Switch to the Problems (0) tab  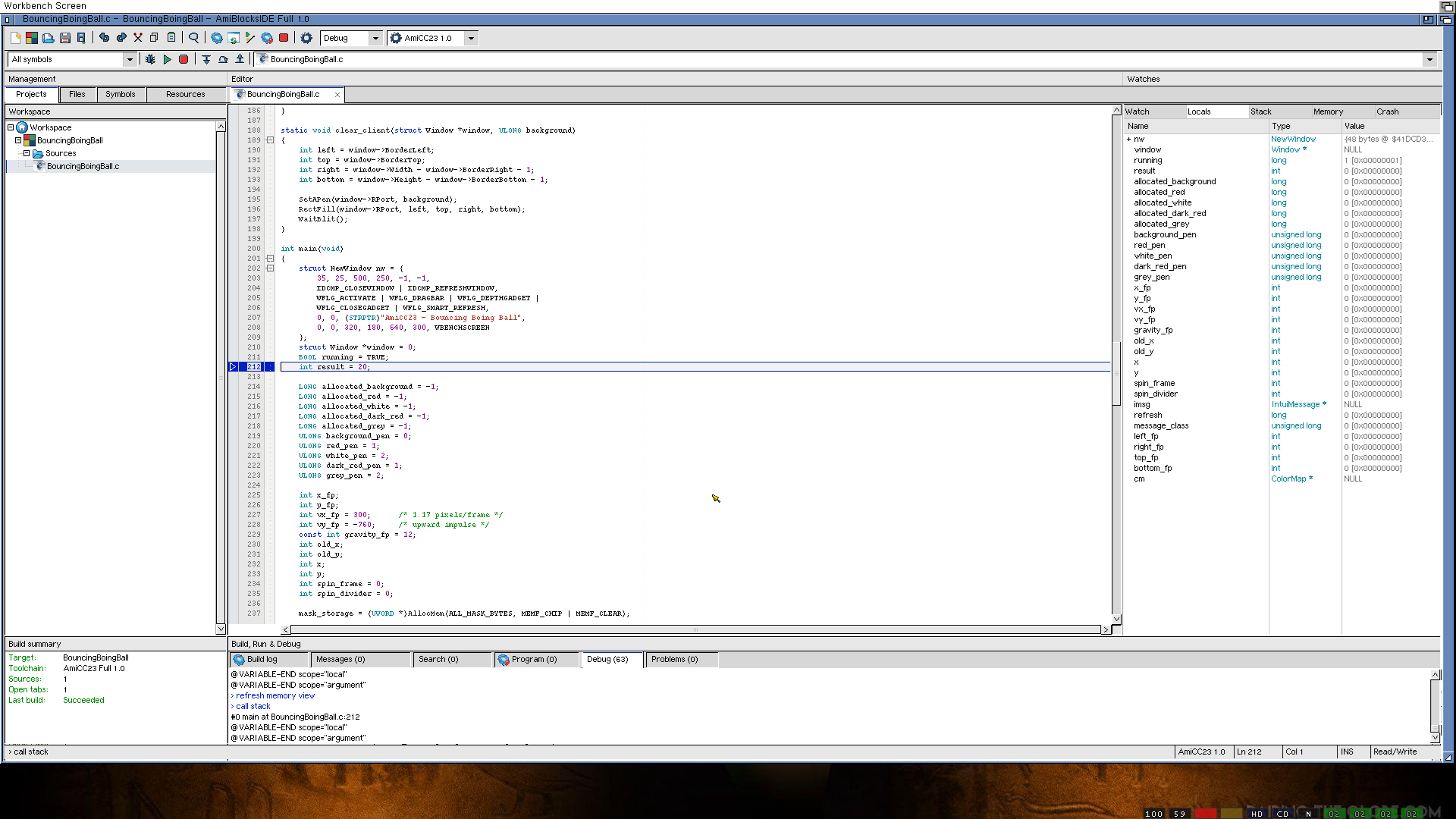[x=681, y=660]
